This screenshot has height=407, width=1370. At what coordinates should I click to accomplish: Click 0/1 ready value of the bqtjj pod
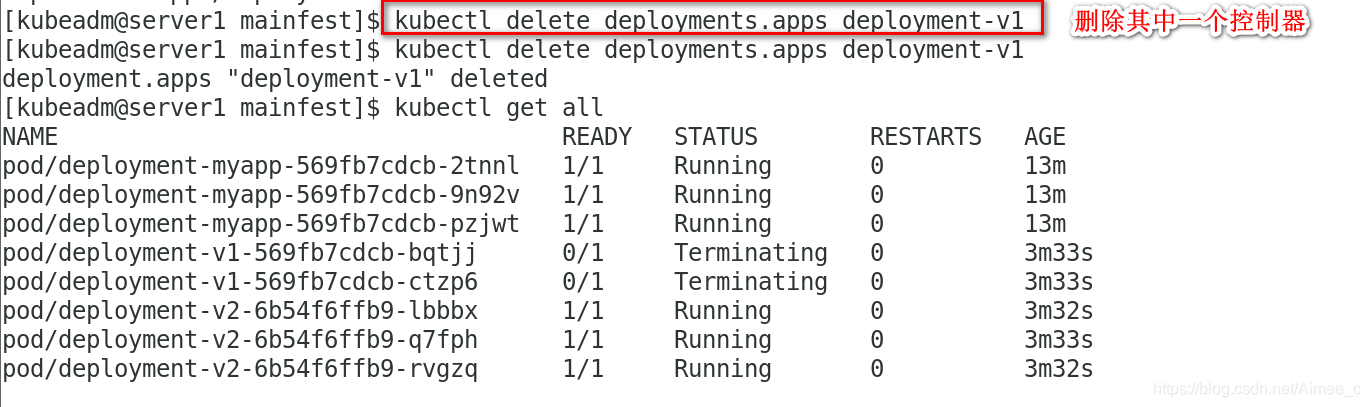tap(583, 253)
